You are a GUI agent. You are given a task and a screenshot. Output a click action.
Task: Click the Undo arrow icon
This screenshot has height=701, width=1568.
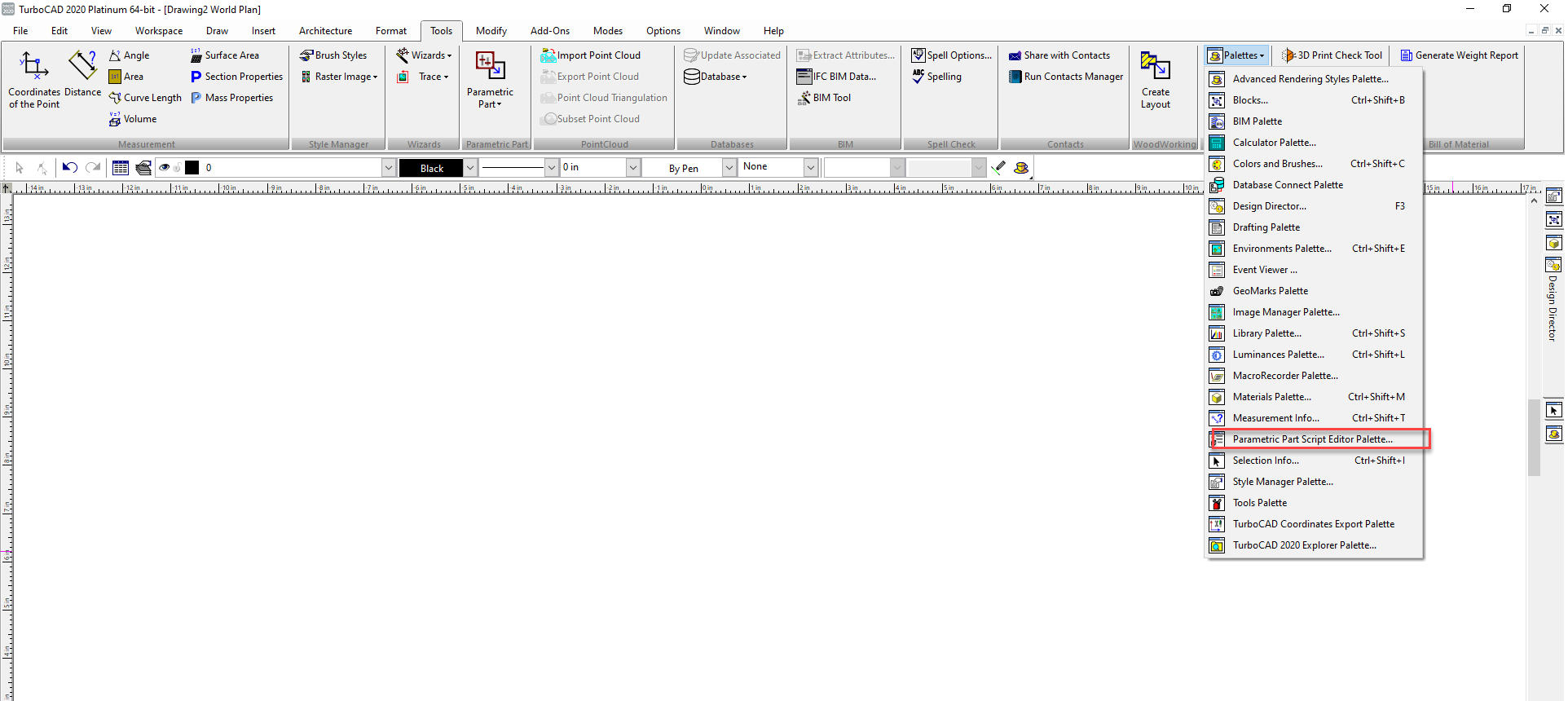[x=70, y=168]
